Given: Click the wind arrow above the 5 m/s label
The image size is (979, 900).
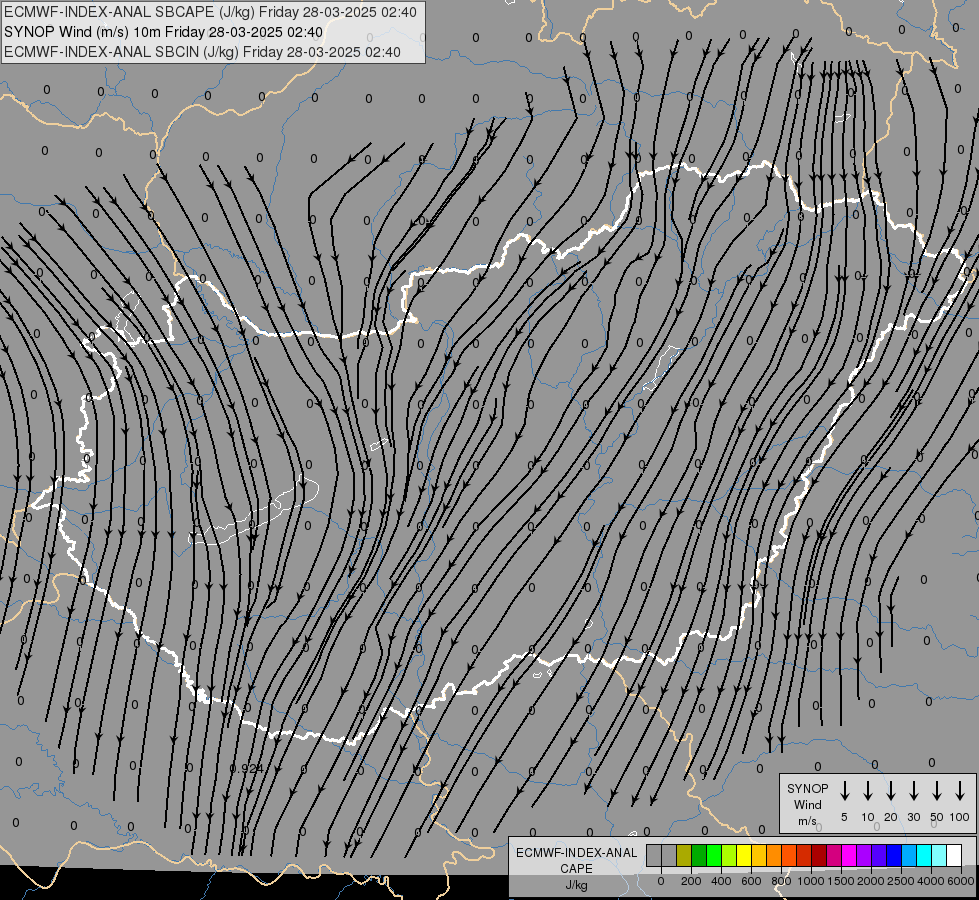Looking at the screenshot, I should point(845,791).
